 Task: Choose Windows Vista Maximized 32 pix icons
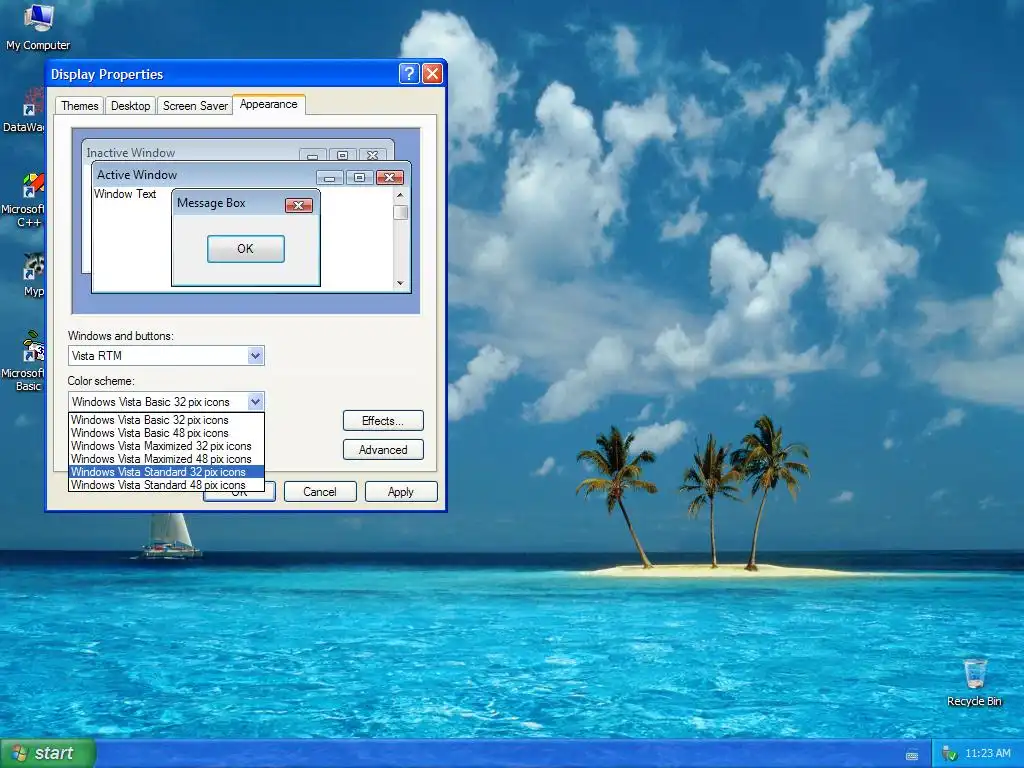point(166,446)
